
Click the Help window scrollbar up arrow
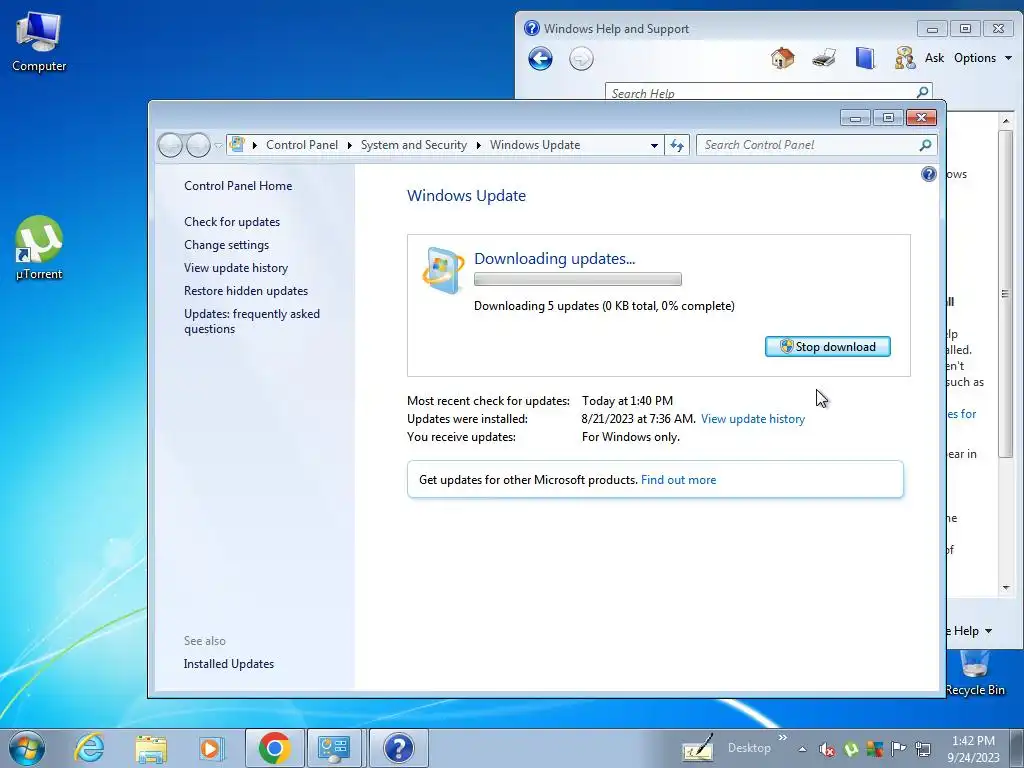click(1006, 121)
